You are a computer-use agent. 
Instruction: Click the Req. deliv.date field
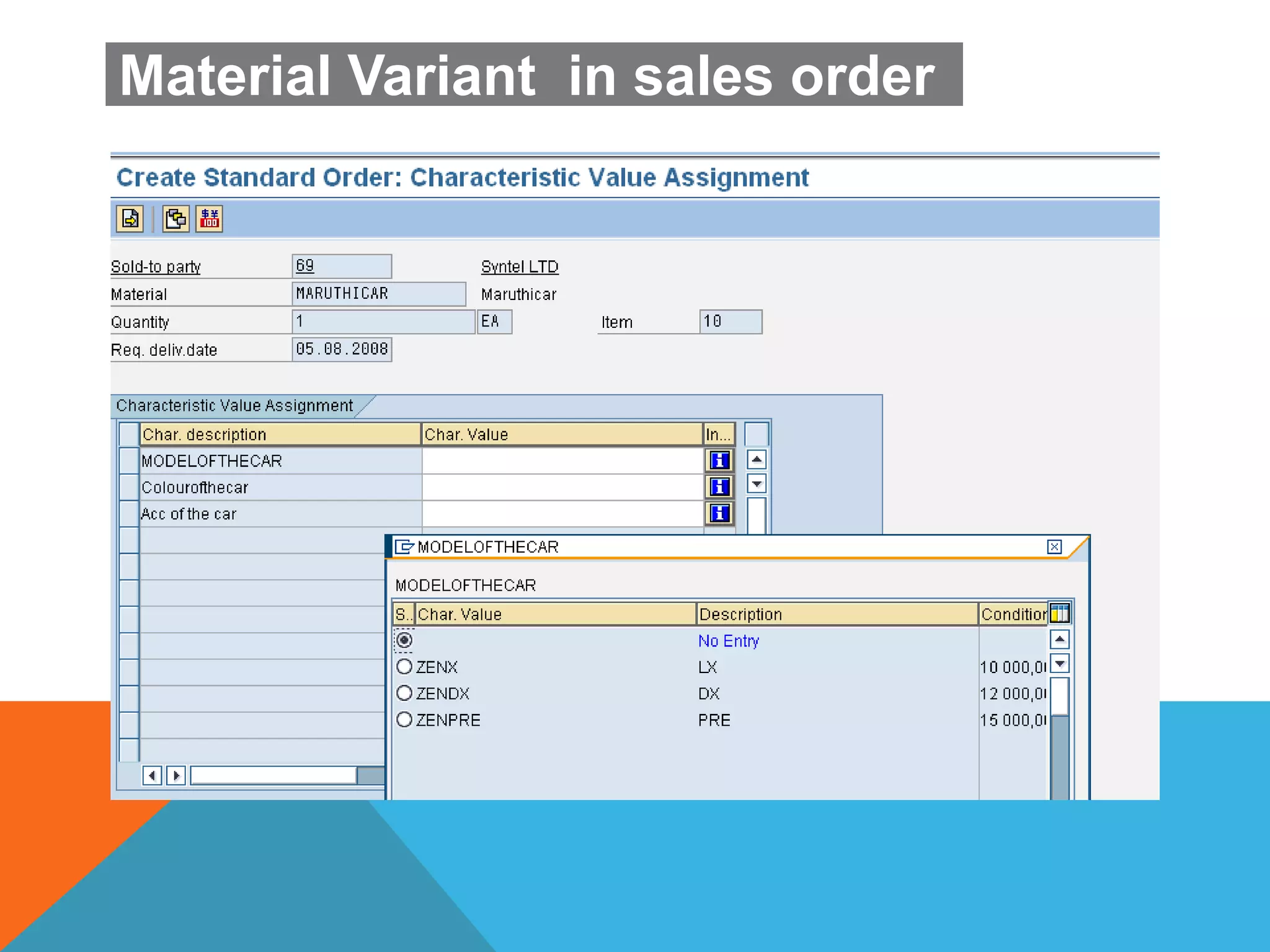(x=342, y=349)
